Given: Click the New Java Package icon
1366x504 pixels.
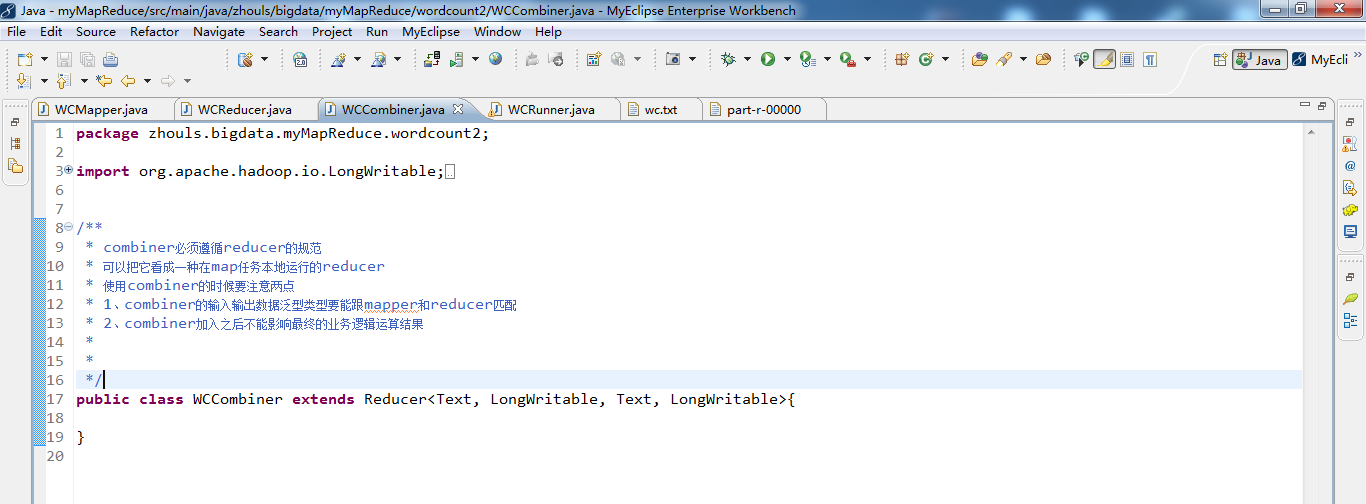Looking at the screenshot, I should (x=902, y=60).
